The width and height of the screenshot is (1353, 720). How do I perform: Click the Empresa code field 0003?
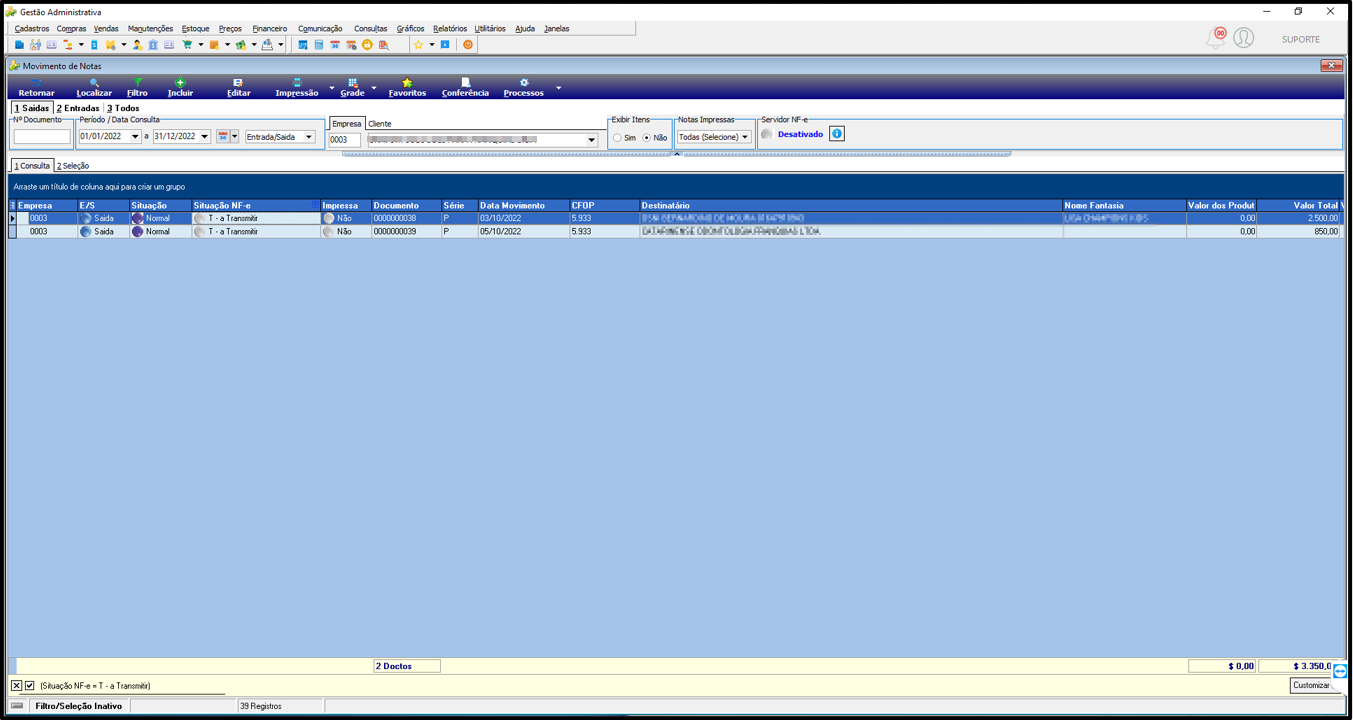point(345,141)
